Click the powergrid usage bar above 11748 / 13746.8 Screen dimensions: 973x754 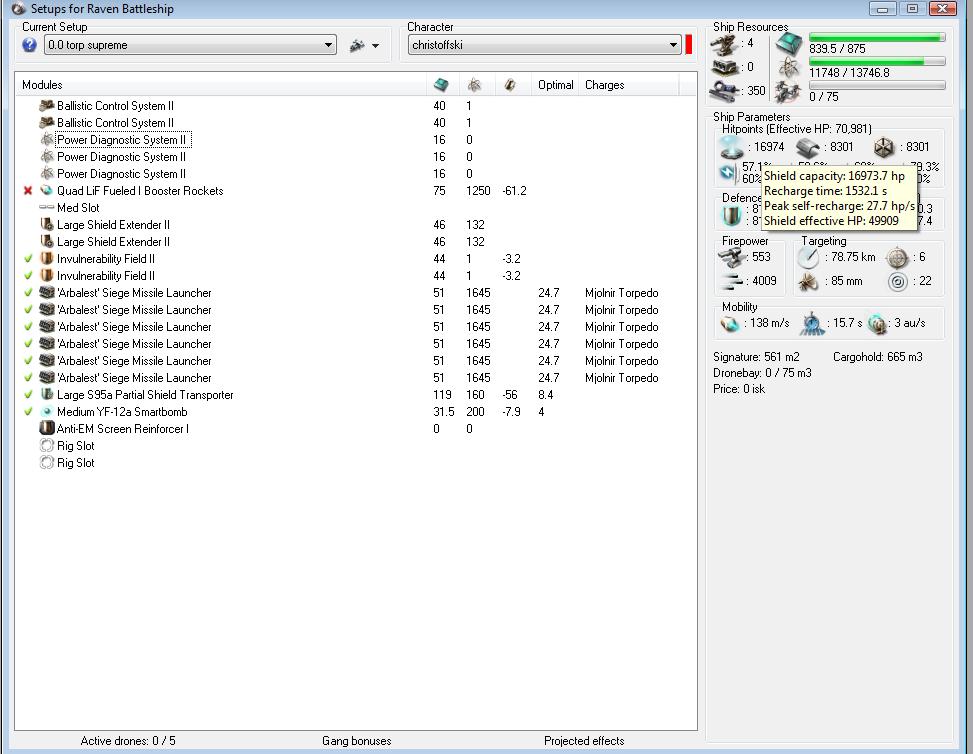(x=877, y=61)
